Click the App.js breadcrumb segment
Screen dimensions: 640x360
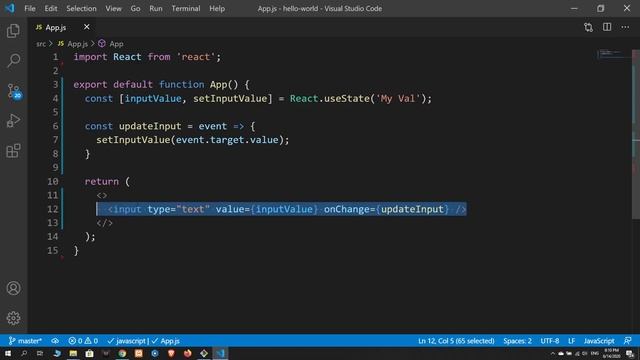point(73,44)
